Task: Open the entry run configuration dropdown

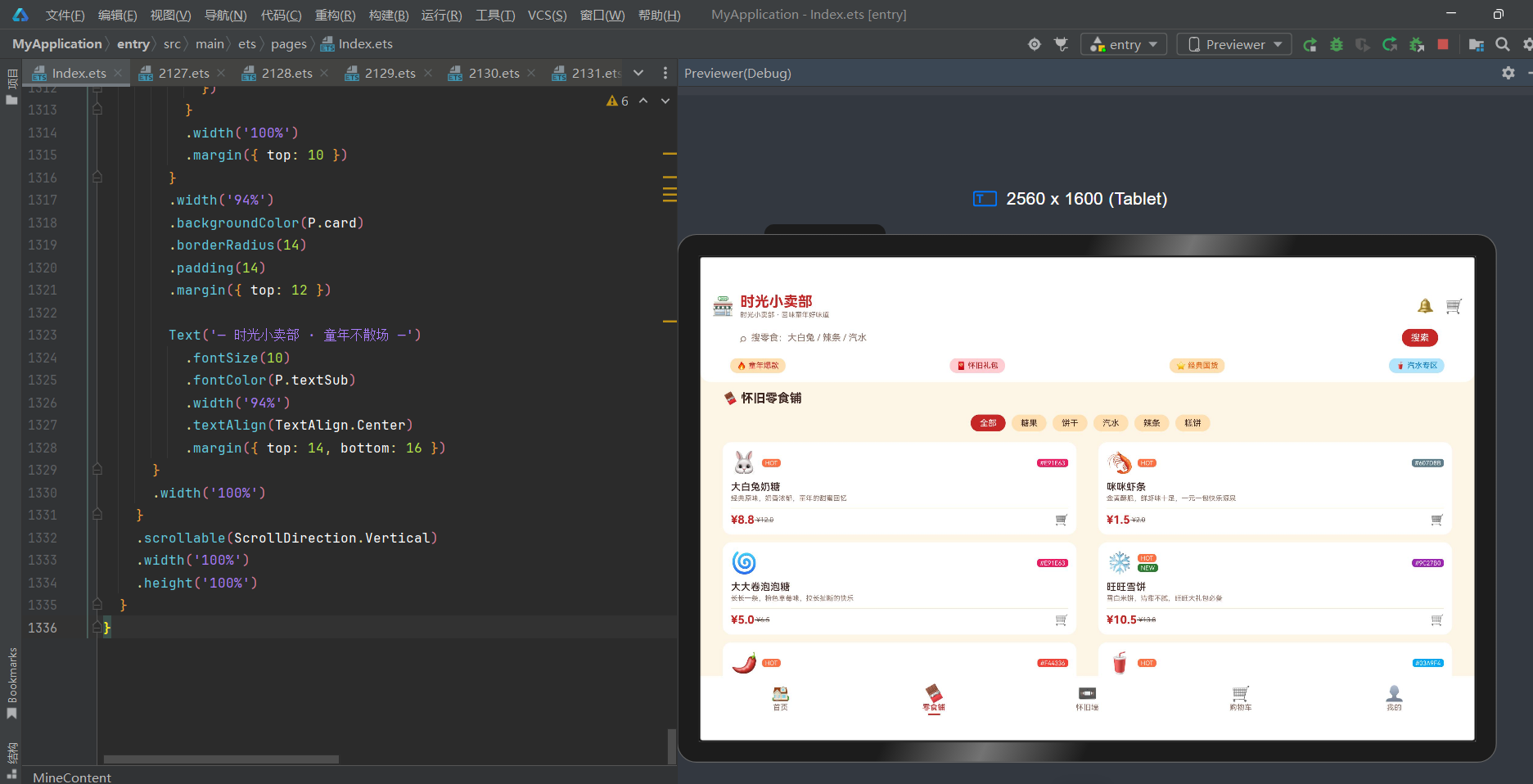Action: [1123, 44]
